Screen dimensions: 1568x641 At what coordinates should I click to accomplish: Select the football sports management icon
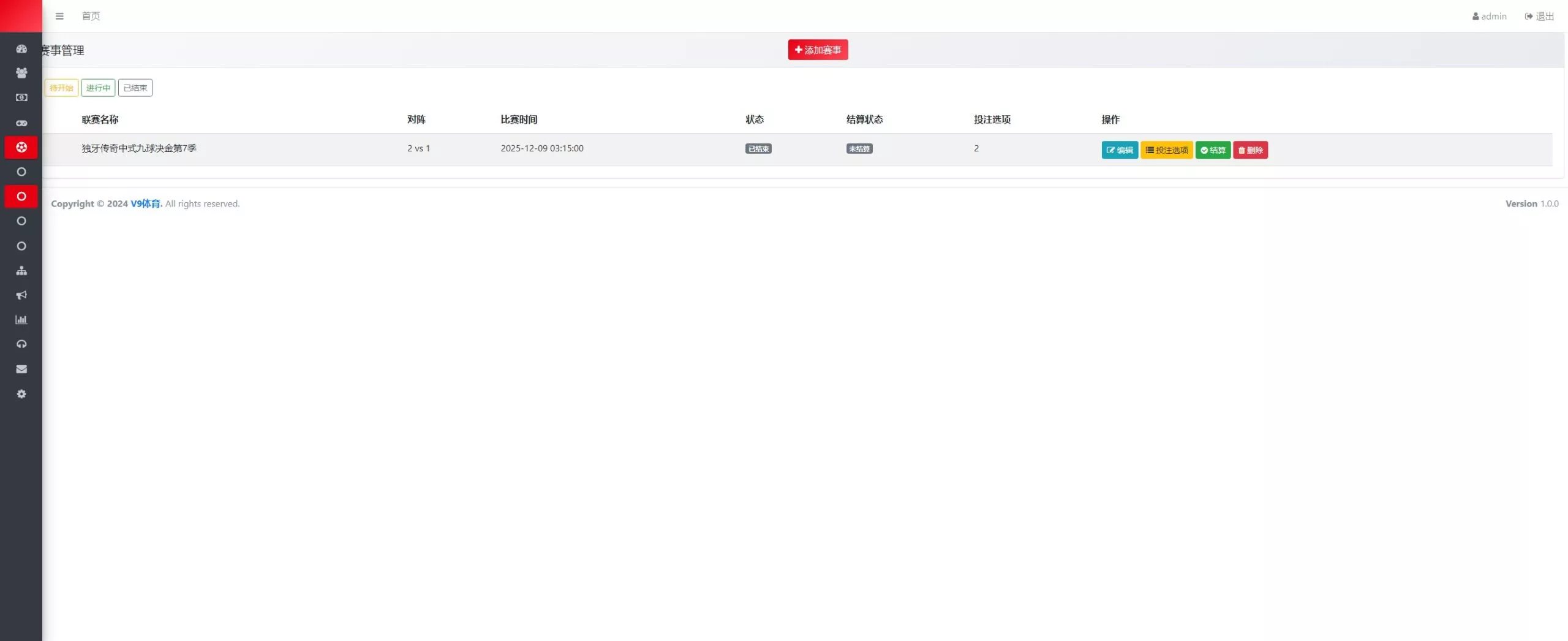(21, 147)
